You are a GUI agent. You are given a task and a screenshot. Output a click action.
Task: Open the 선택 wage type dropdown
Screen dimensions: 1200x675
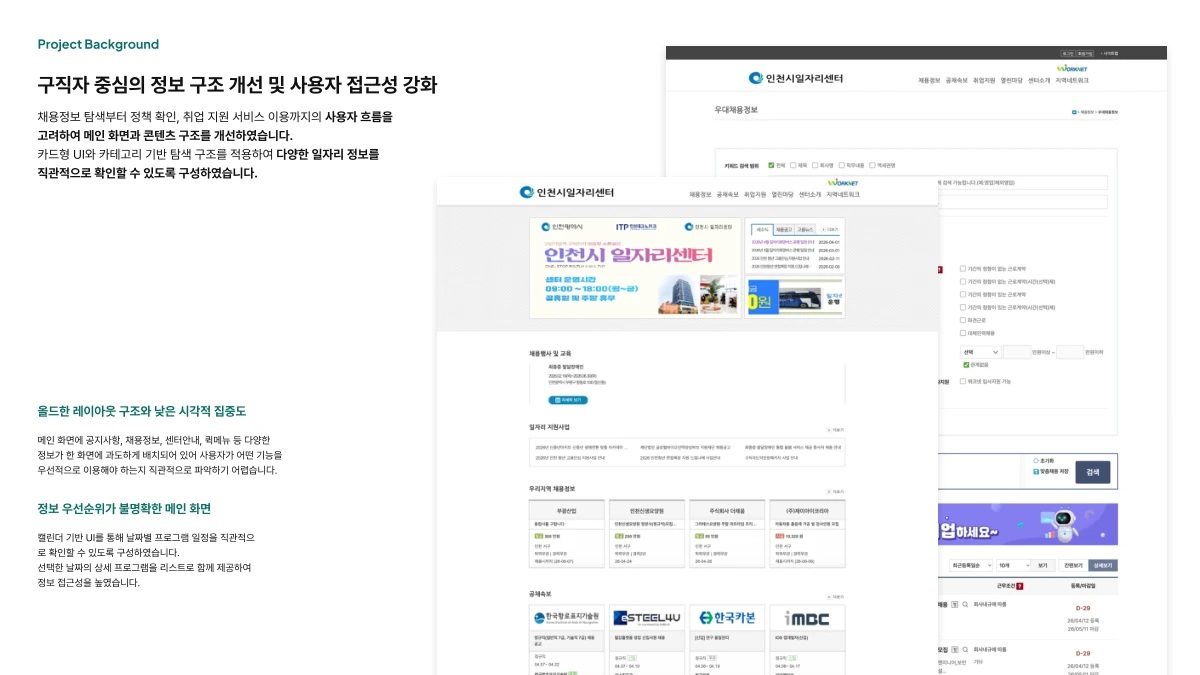coord(980,352)
